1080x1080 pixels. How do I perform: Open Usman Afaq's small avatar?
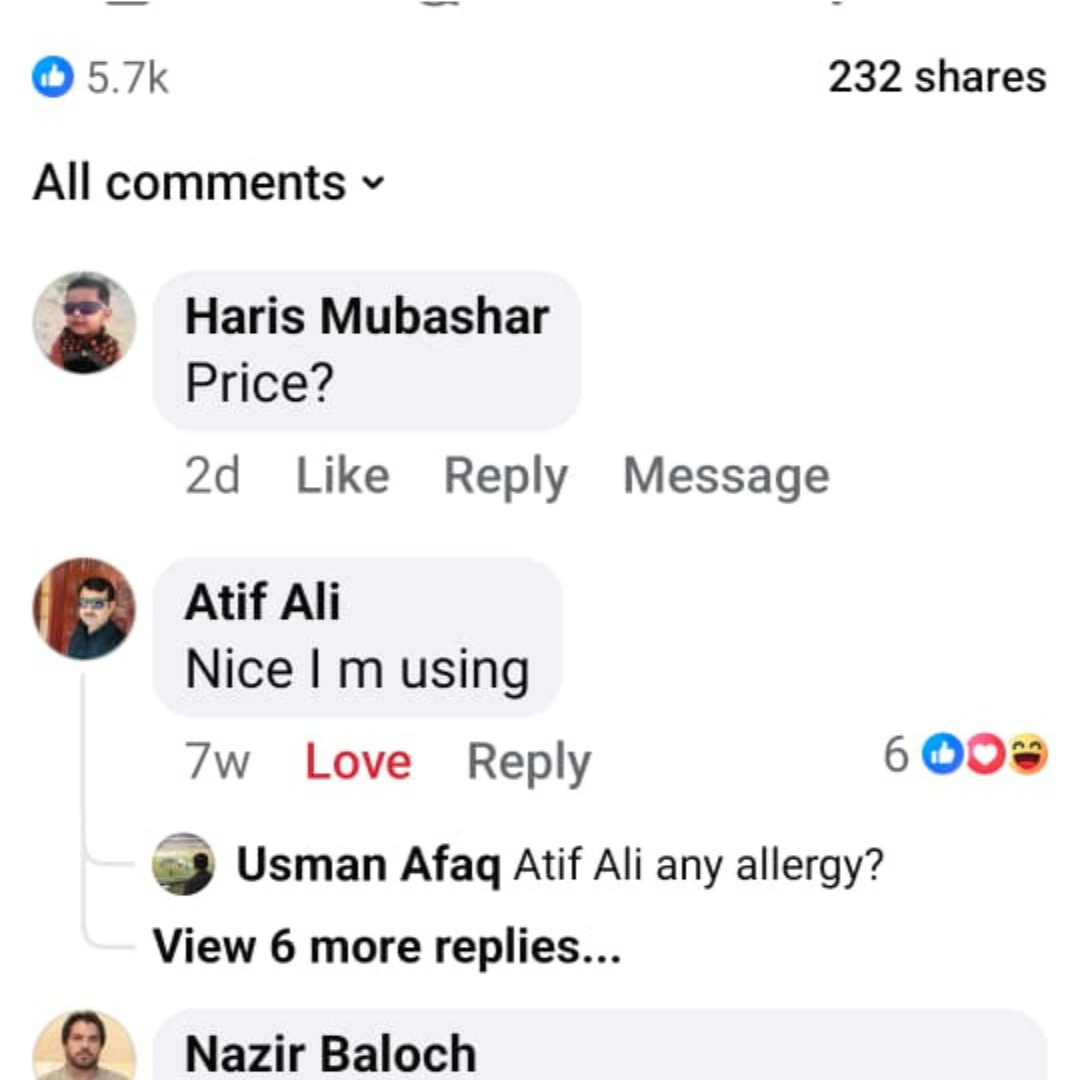183,864
